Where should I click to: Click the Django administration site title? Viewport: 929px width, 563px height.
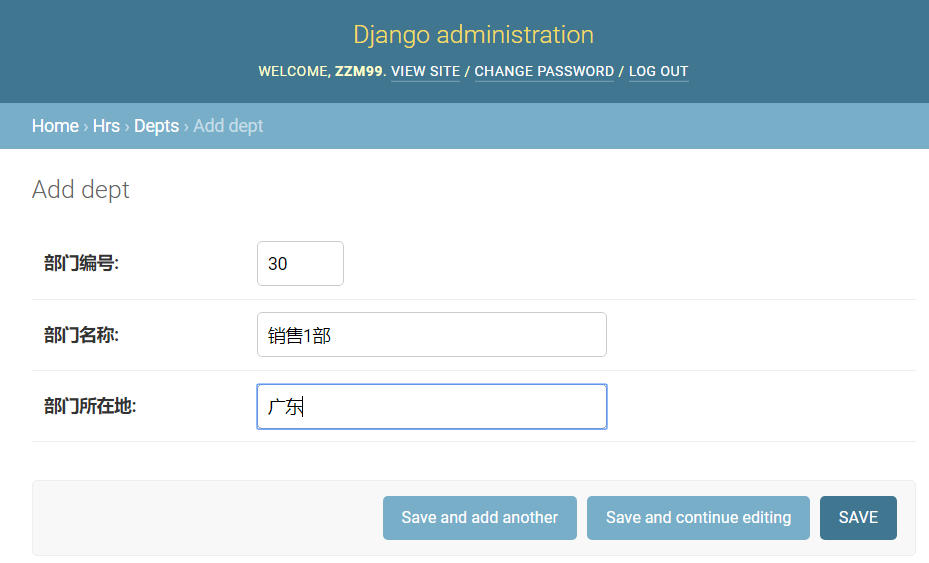click(473, 35)
